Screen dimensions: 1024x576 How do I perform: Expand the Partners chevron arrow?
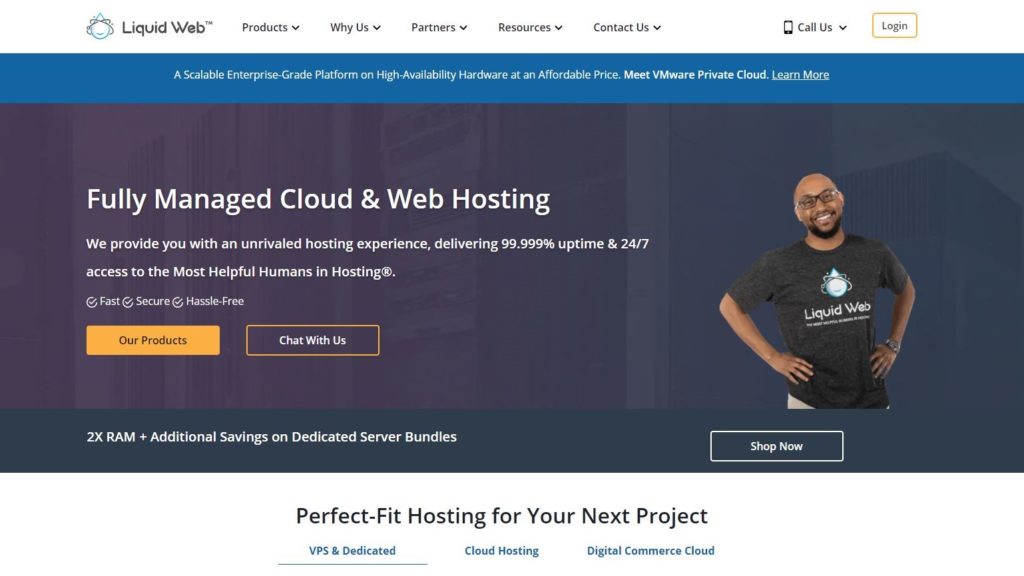point(463,28)
